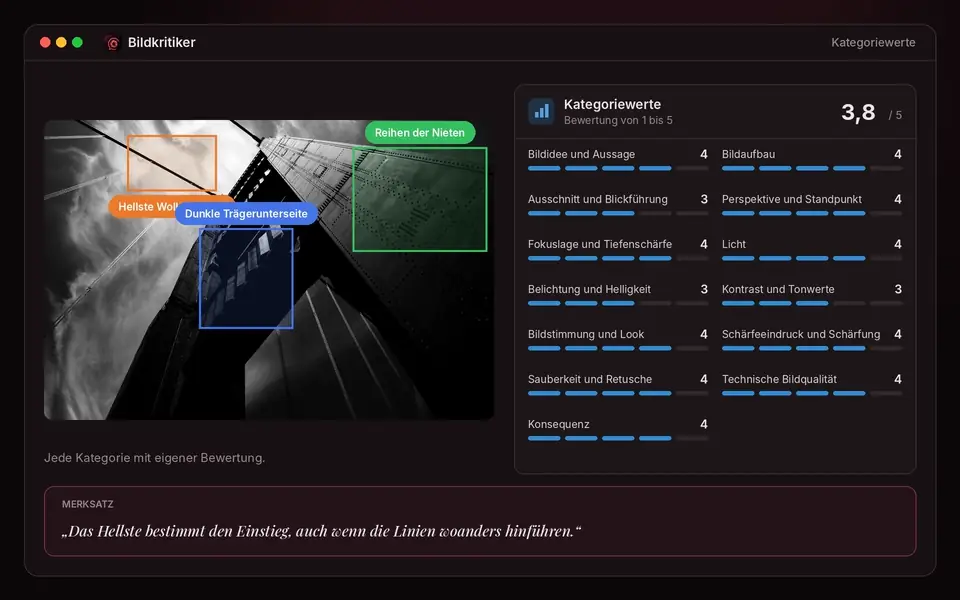Click the subtitle "Bewertung von 1 bis 5"
This screenshot has height=600, width=960.
[x=618, y=121]
